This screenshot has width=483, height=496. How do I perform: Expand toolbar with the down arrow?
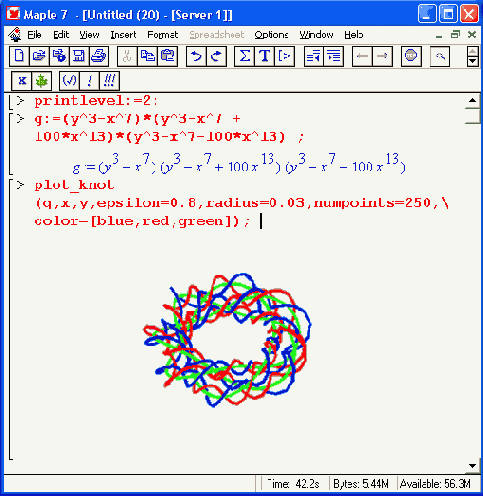(473, 61)
